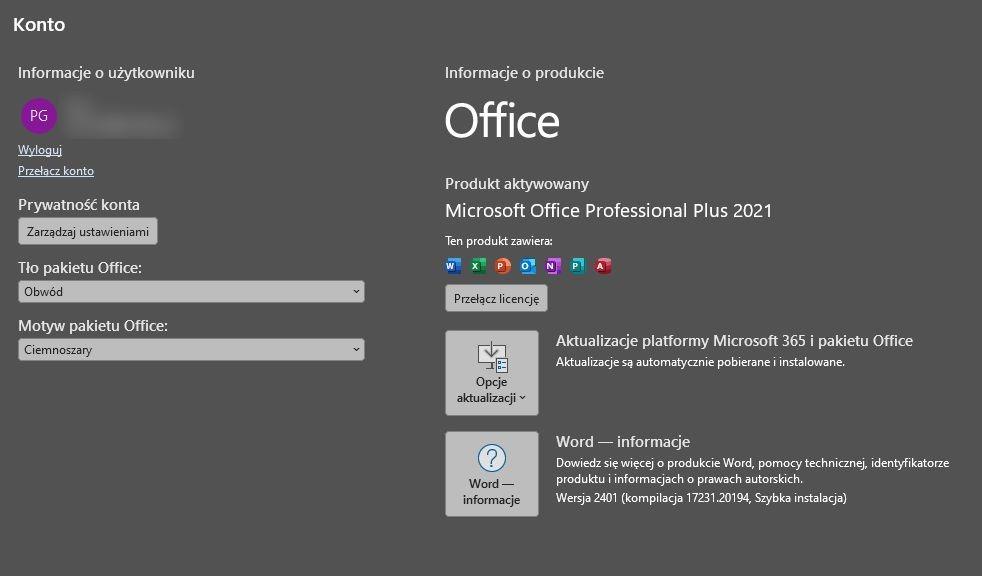Click the 'Tło pakietu Office:' label
Image resolution: width=982 pixels, height=576 pixels.
click(80, 268)
